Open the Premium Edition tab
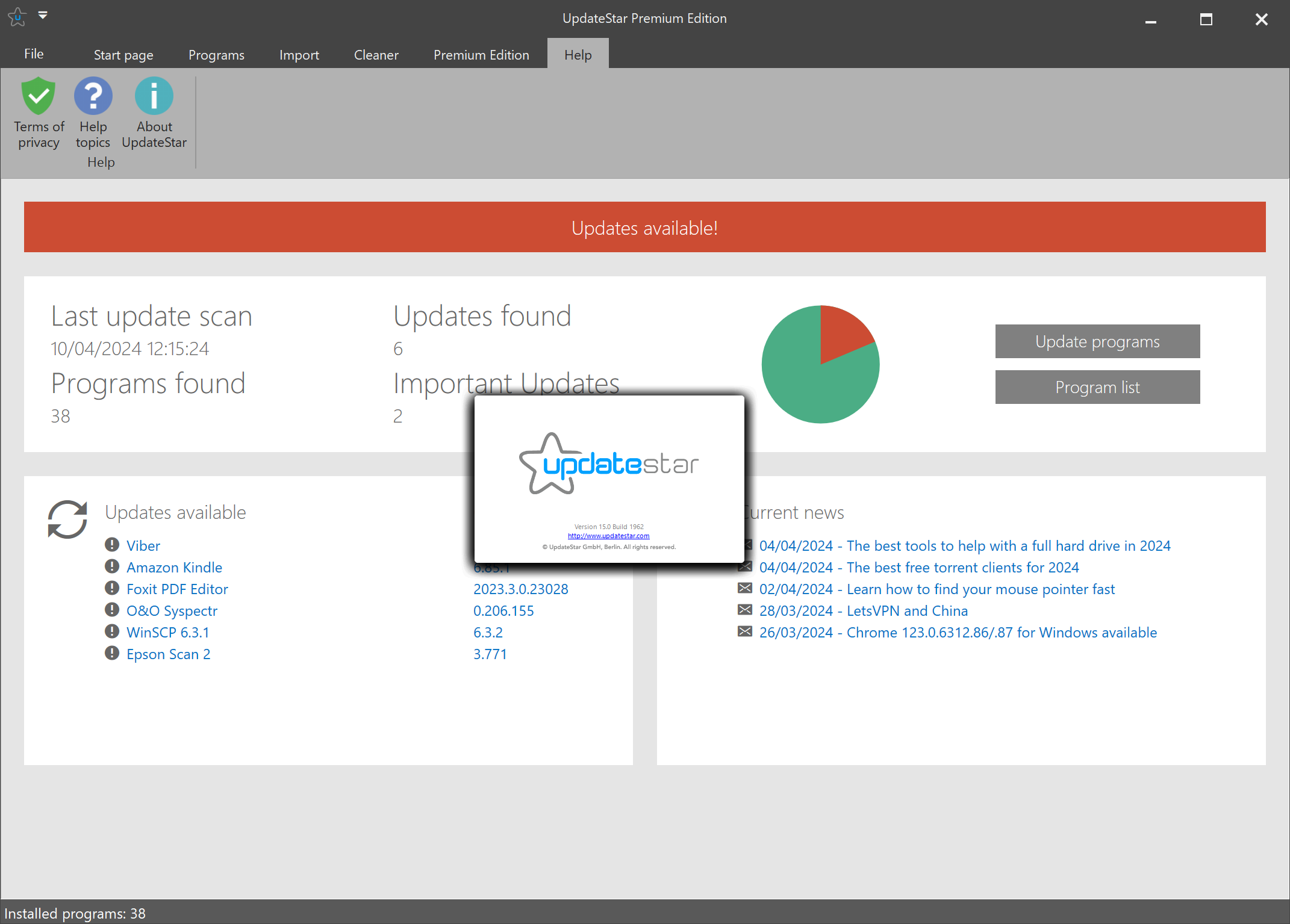The image size is (1290, 924). coord(481,55)
